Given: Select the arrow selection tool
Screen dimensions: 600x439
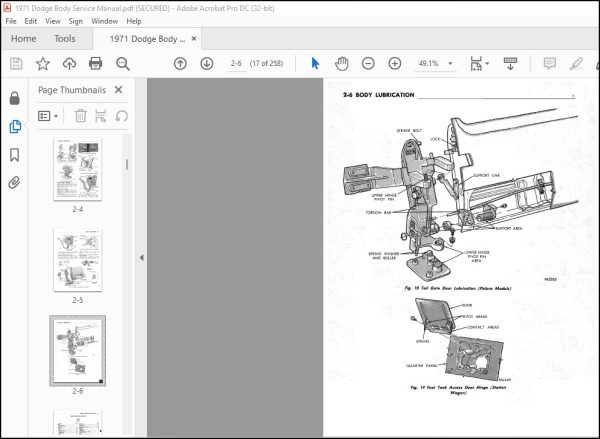Looking at the screenshot, I should pos(315,64).
